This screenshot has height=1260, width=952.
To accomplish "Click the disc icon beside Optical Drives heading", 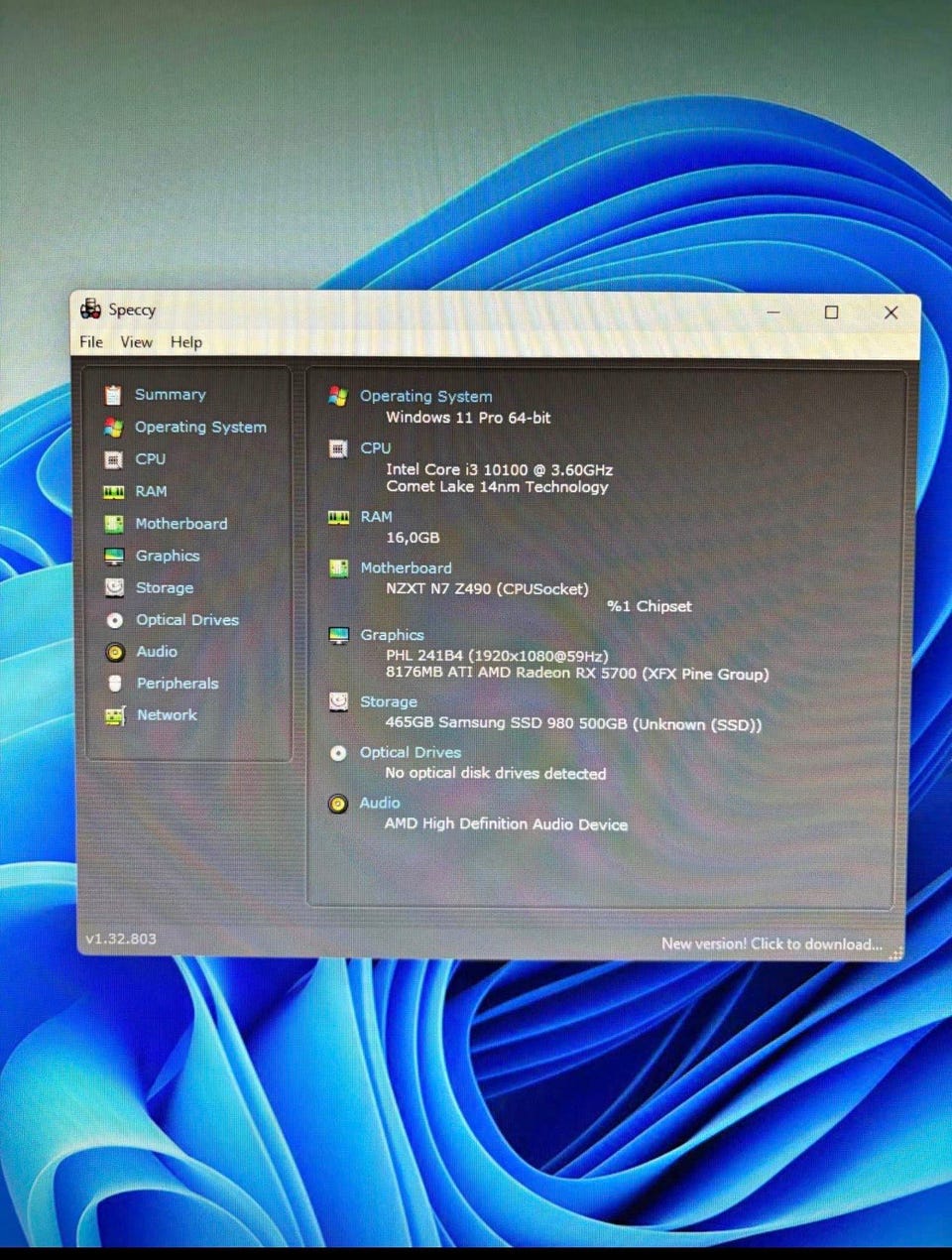I will [338, 753].
